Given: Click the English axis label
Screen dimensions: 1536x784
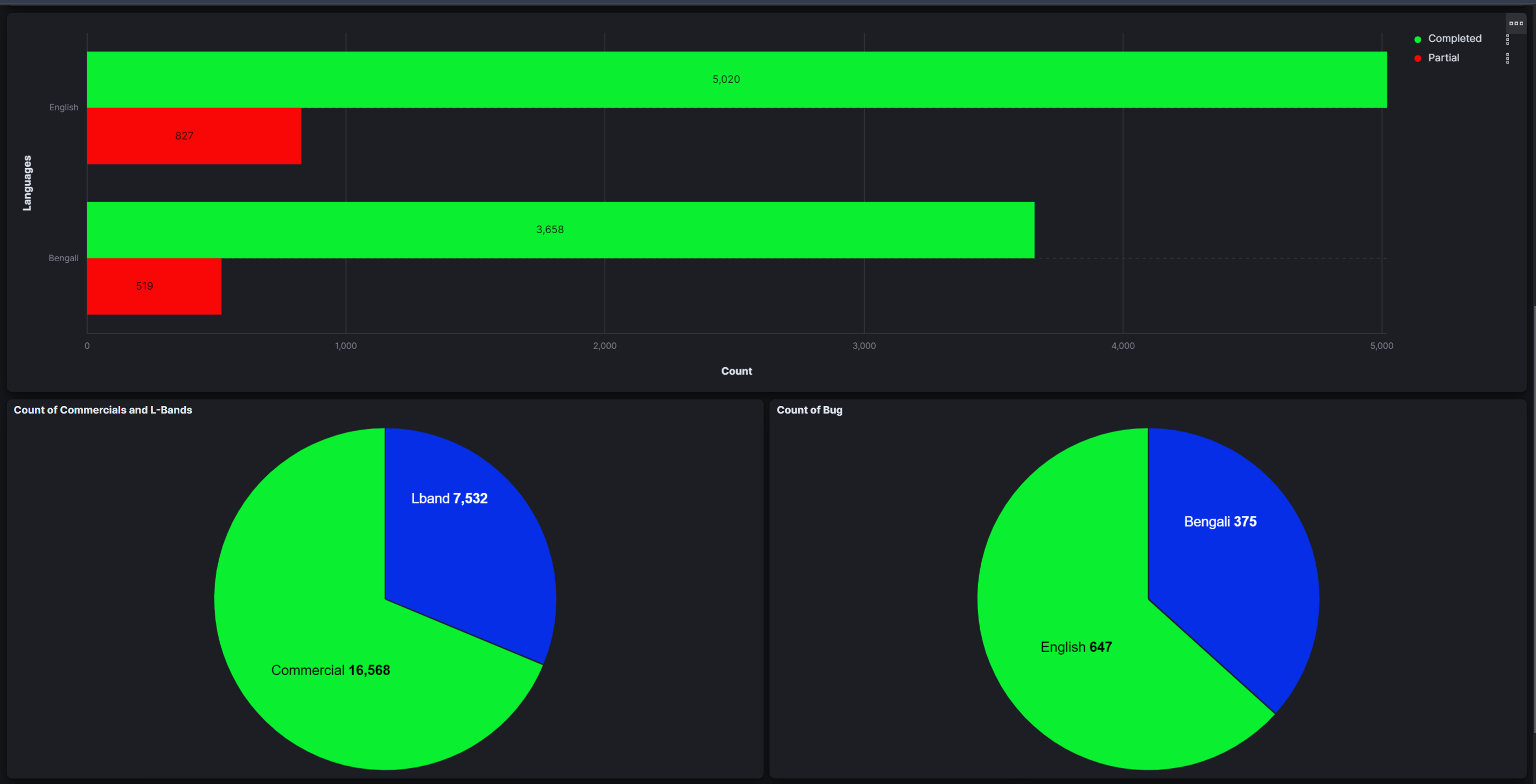Looking at the screenshot, I should [64, 107].
